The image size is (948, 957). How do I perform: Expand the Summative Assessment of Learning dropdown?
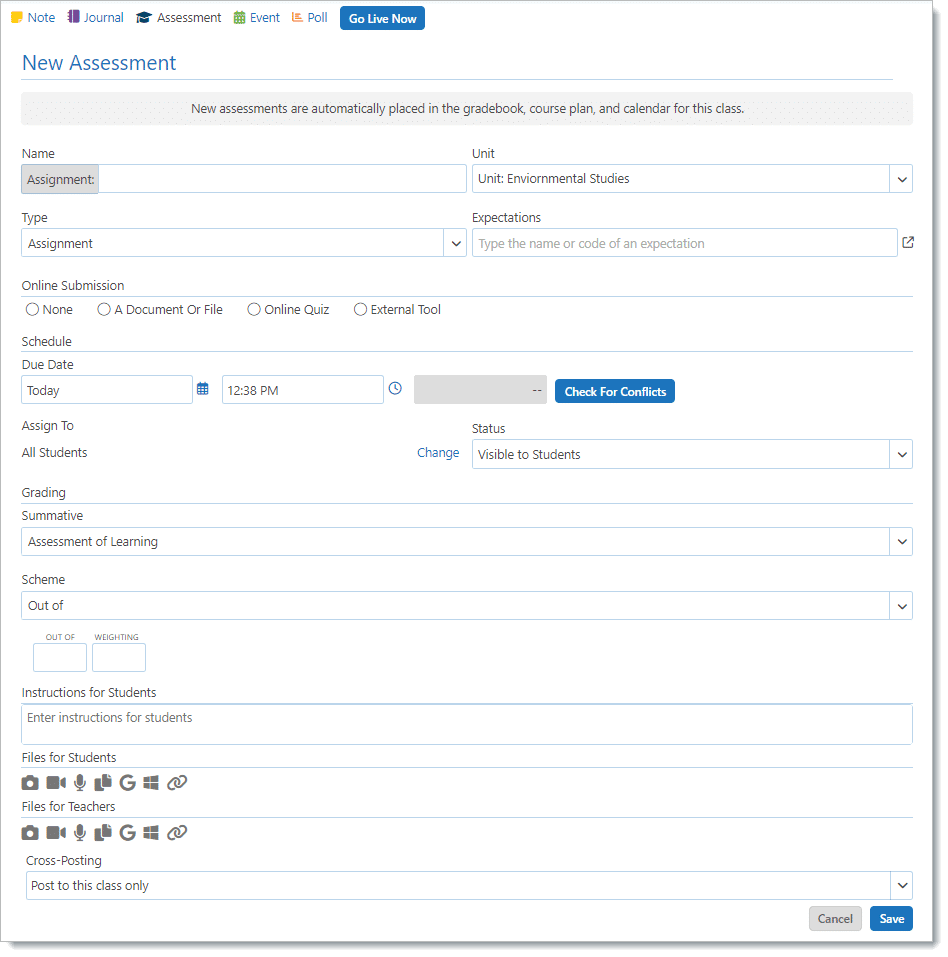point(902,543)
